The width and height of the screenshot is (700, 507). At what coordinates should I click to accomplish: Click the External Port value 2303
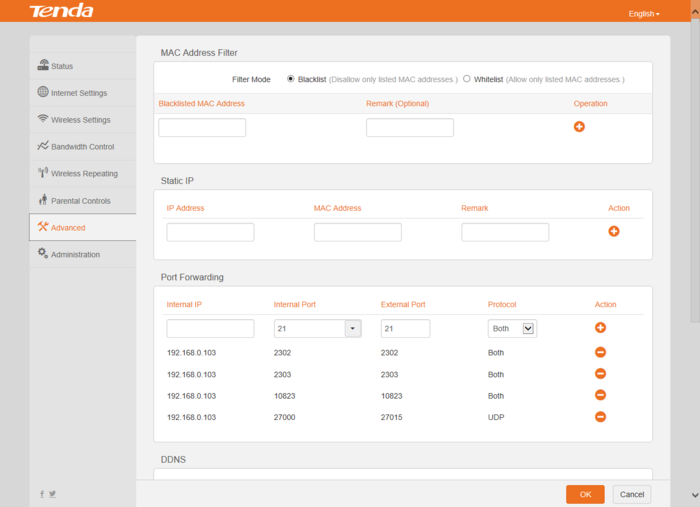[x=389, y=374]
